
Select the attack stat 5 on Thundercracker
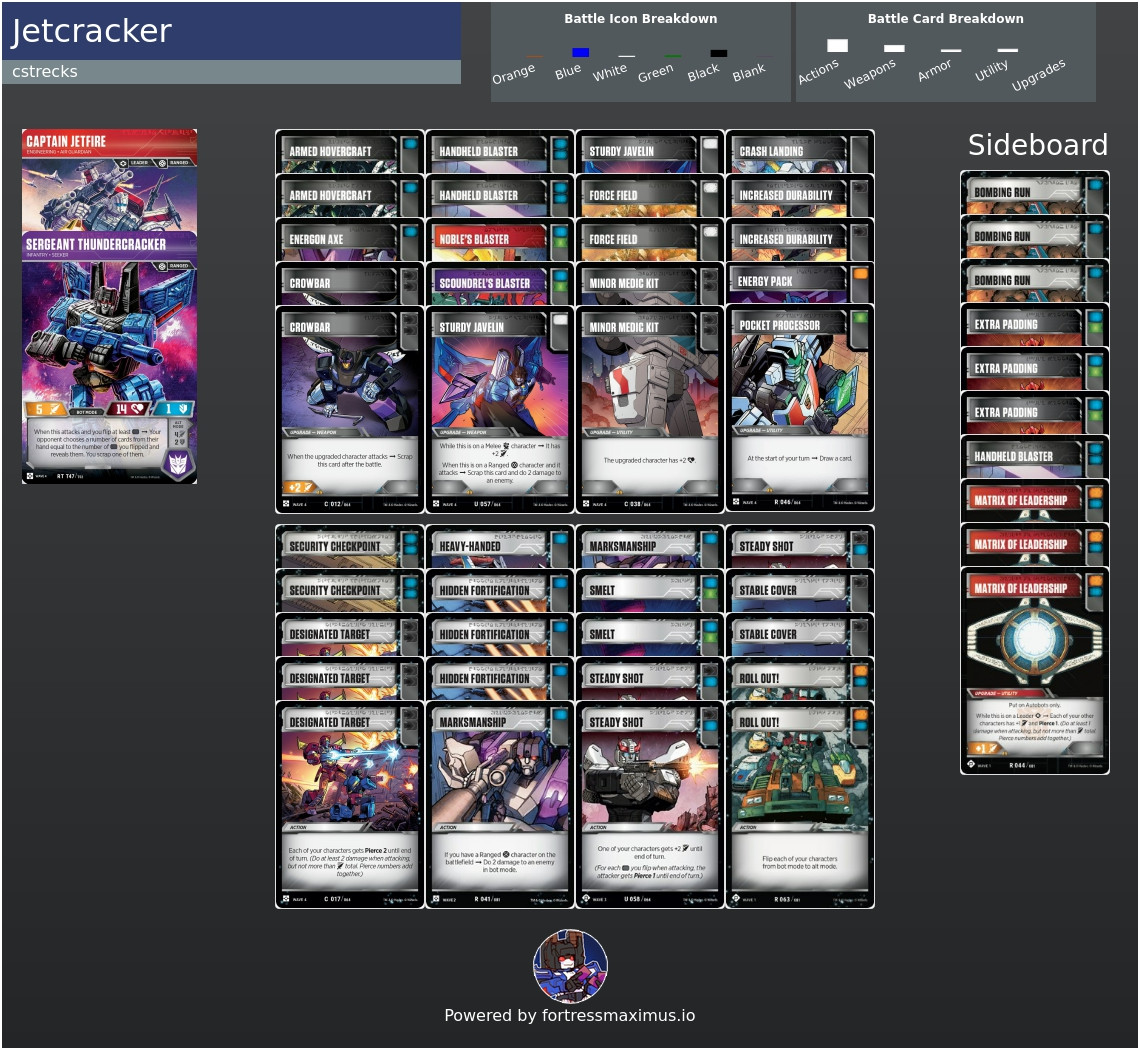(x=47, y=409)
